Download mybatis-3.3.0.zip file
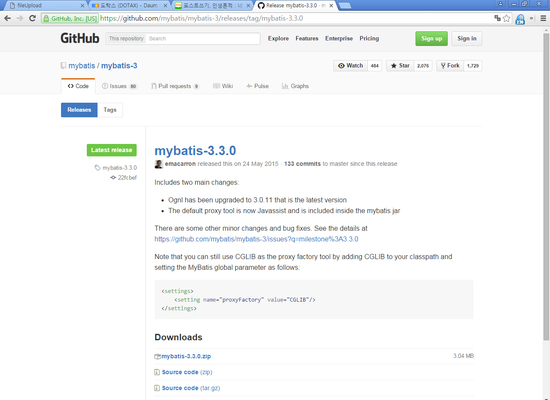550x400 pixels. [x=186, y=356]
